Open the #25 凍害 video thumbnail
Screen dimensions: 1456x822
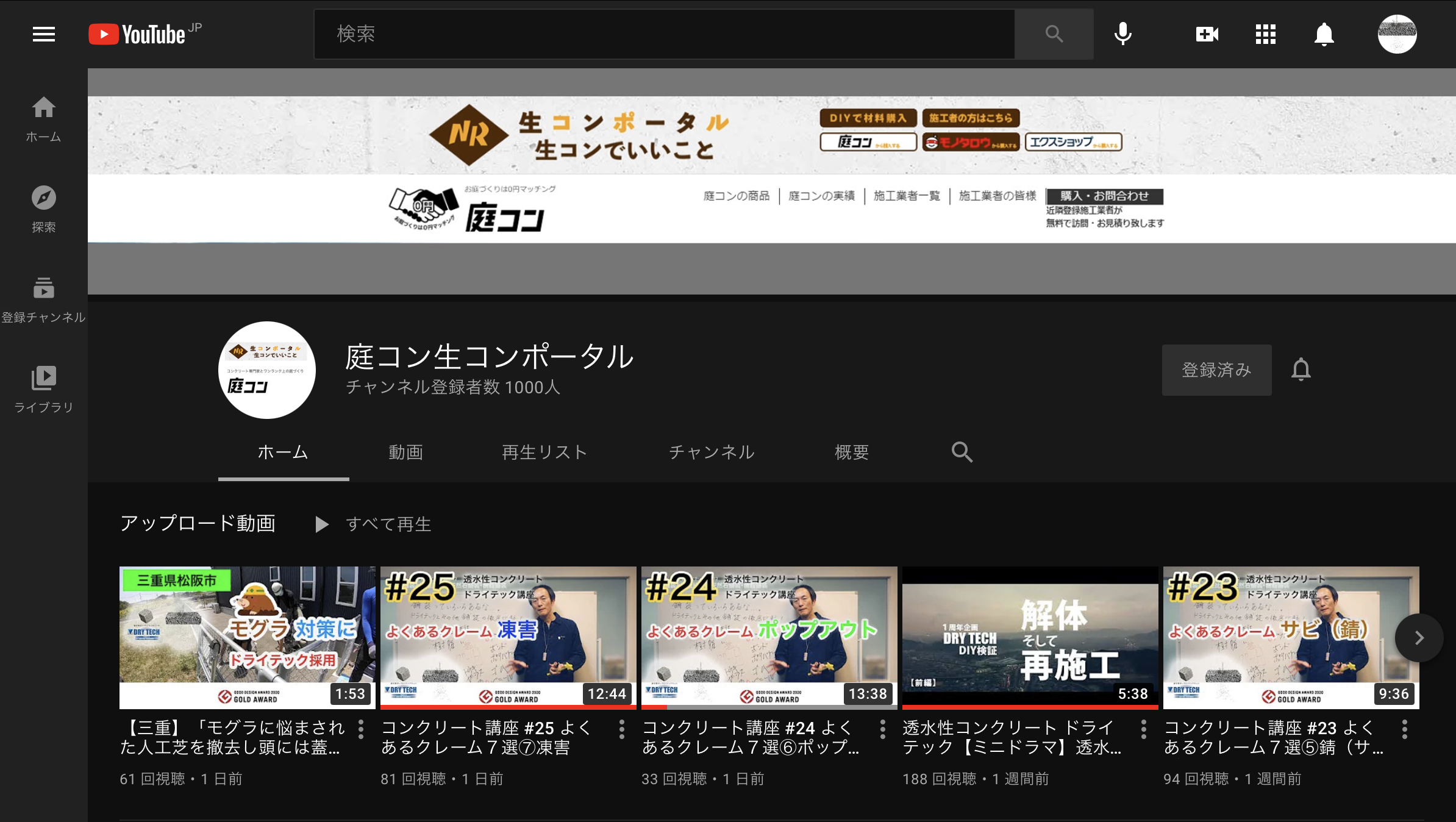[x=509, y=638]
